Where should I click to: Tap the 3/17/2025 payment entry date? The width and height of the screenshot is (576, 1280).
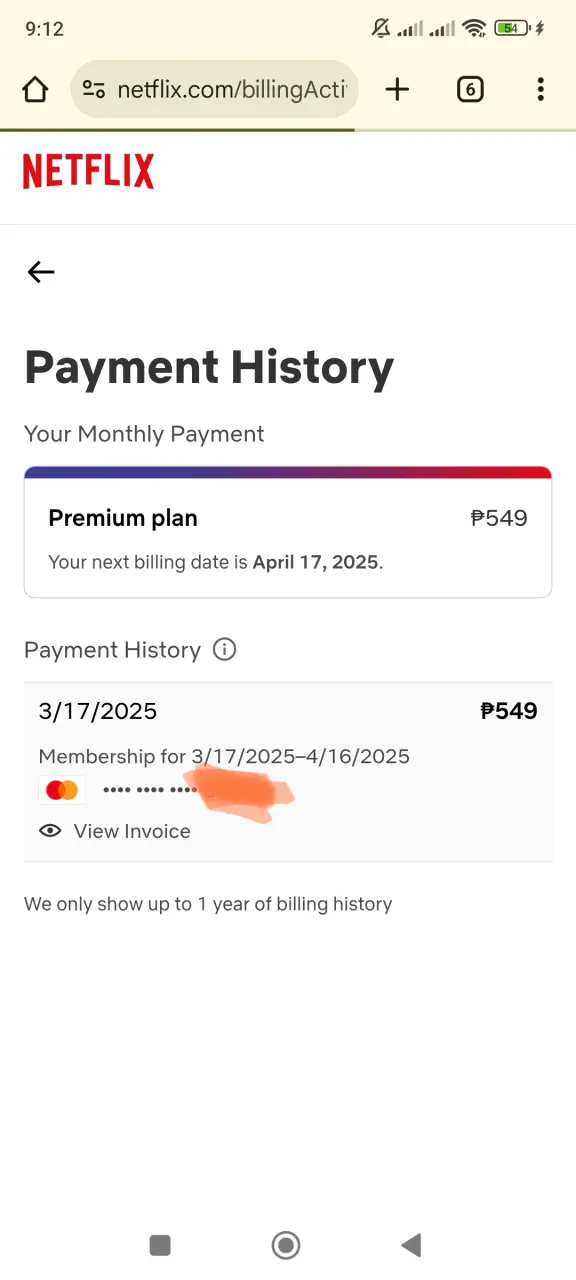tap(98, 711)
